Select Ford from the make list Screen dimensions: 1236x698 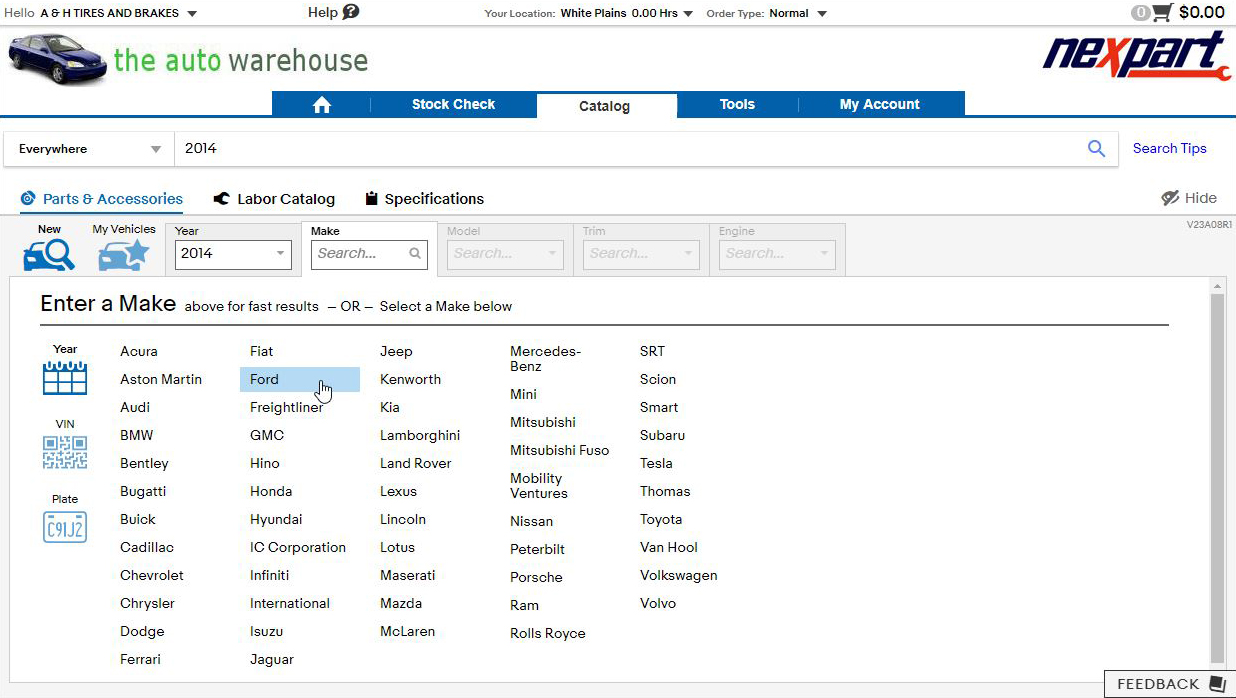[300, 379]
